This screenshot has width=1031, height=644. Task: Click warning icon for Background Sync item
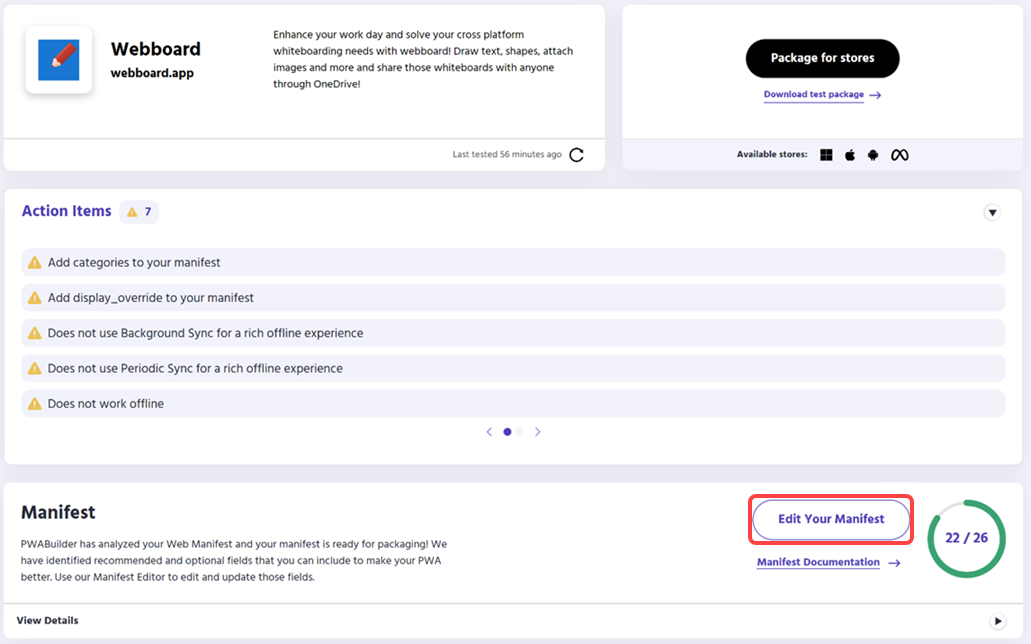(35, 334)
